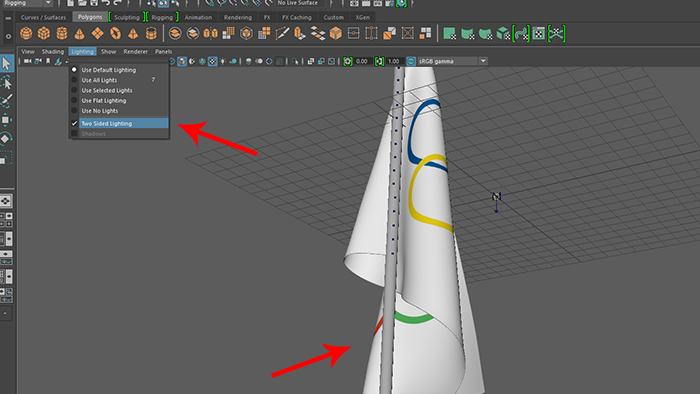This screenshot has width=700, height=394.
Task: Click the Mirror geometry shelf icon
Action: (x=211, y=33)
